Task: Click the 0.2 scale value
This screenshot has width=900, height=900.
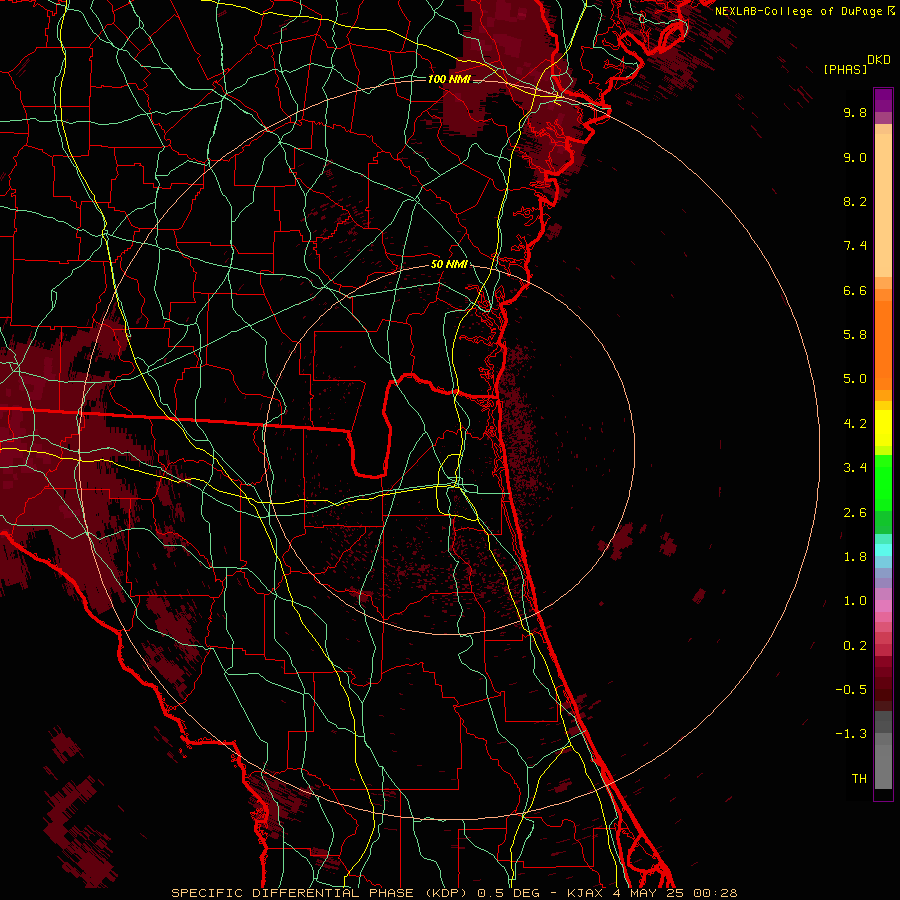Action: [x=855, y=646]
